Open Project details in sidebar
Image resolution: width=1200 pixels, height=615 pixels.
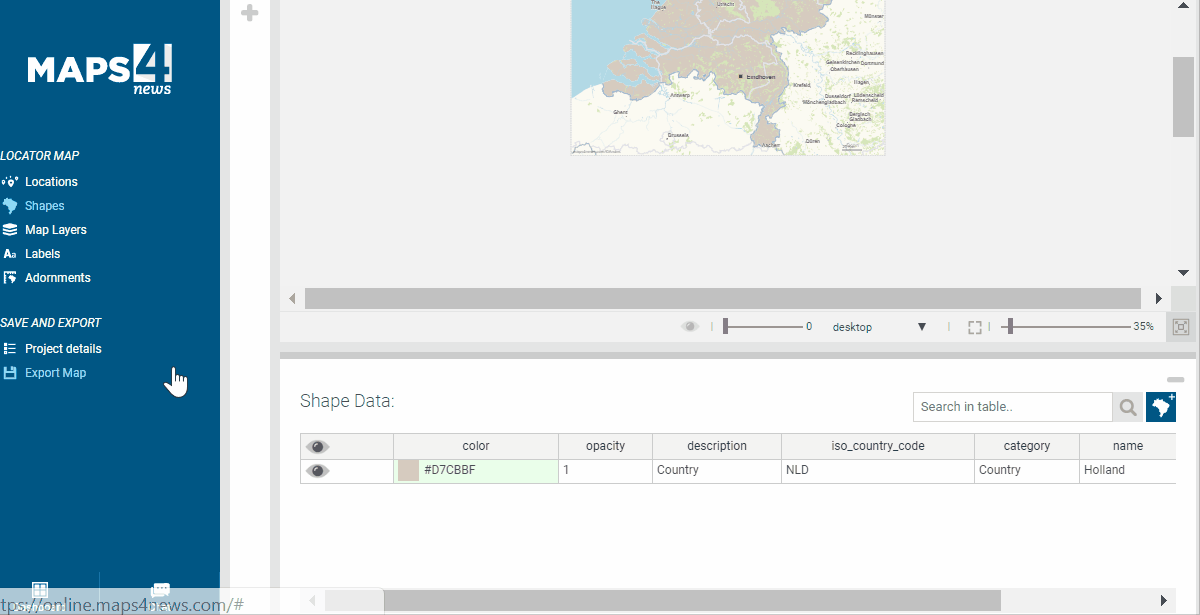(x=63, y=349)
